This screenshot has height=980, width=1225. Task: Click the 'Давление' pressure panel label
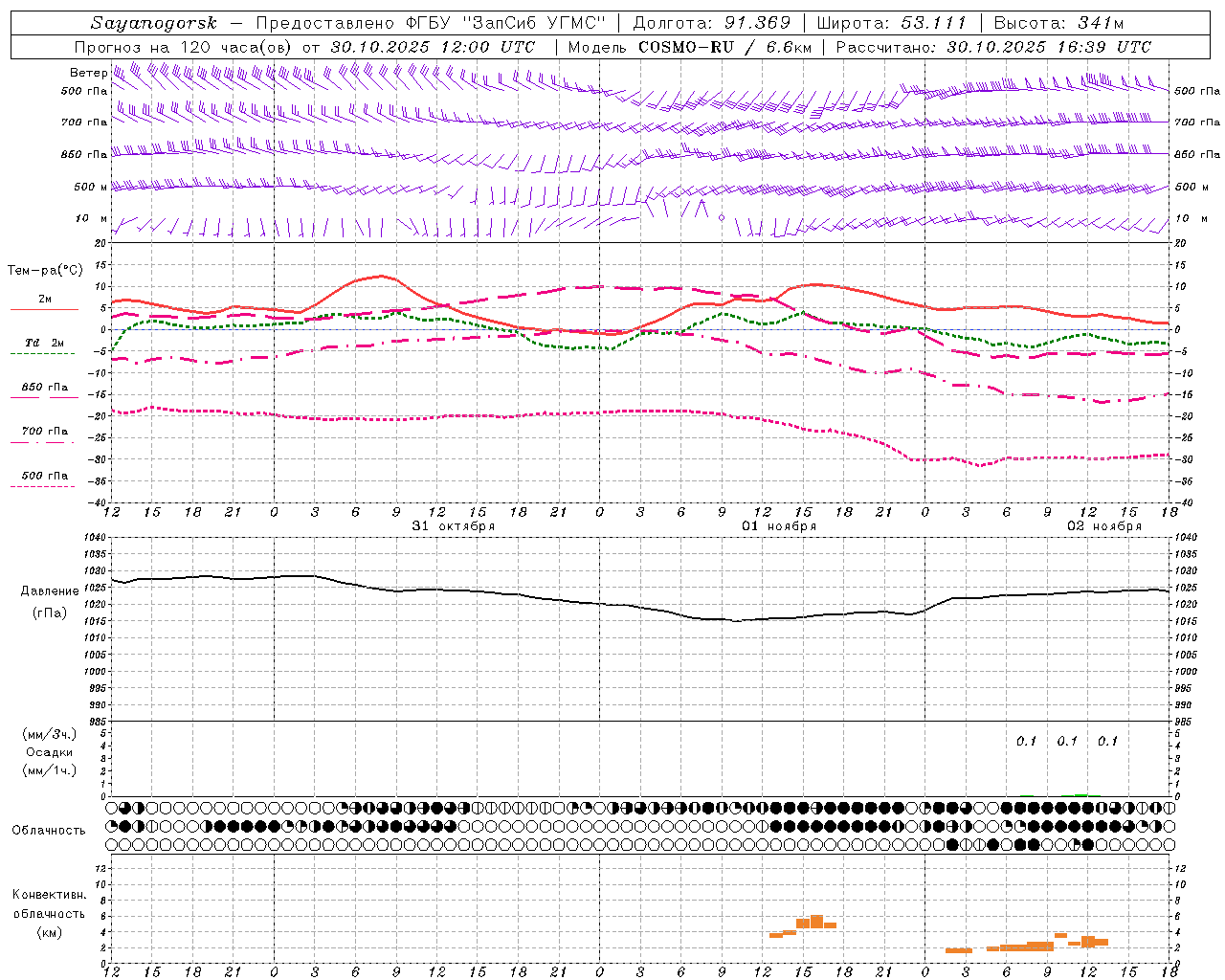click(x=50, y=591)
